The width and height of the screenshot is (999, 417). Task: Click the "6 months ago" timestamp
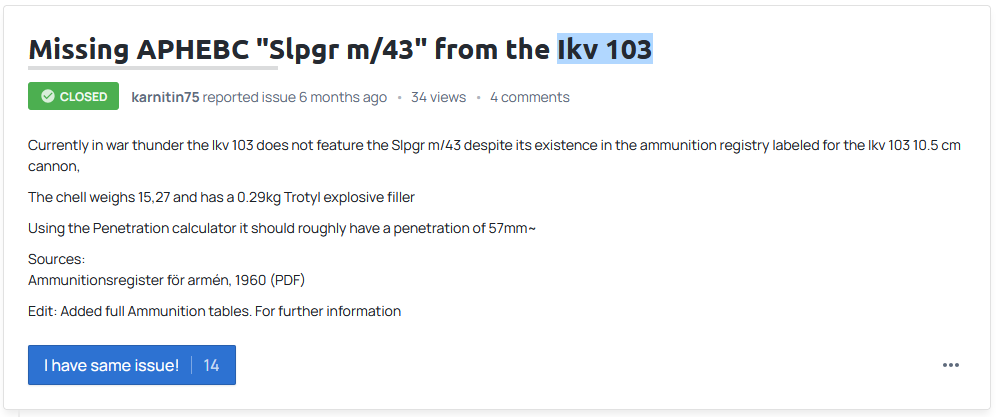[342, 97]
